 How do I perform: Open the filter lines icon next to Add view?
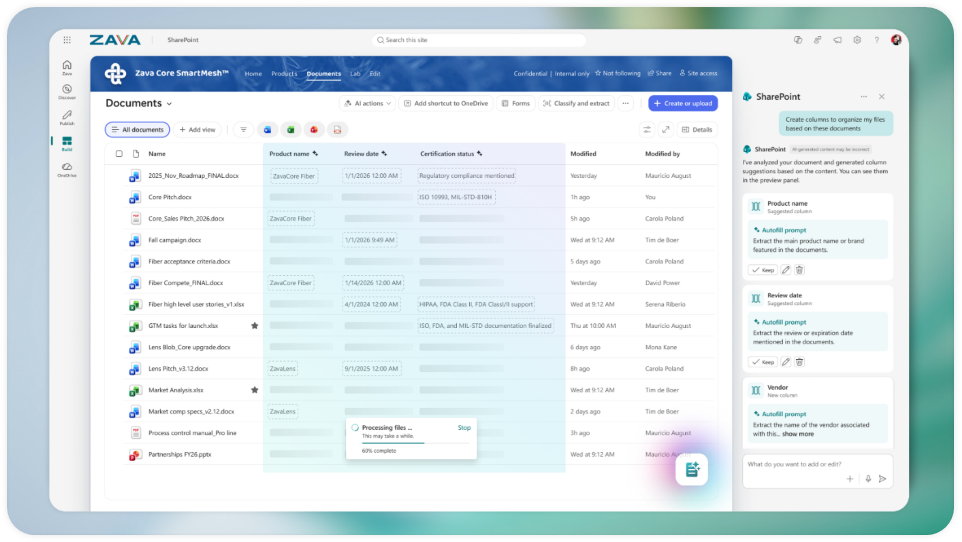pos(244,130)
